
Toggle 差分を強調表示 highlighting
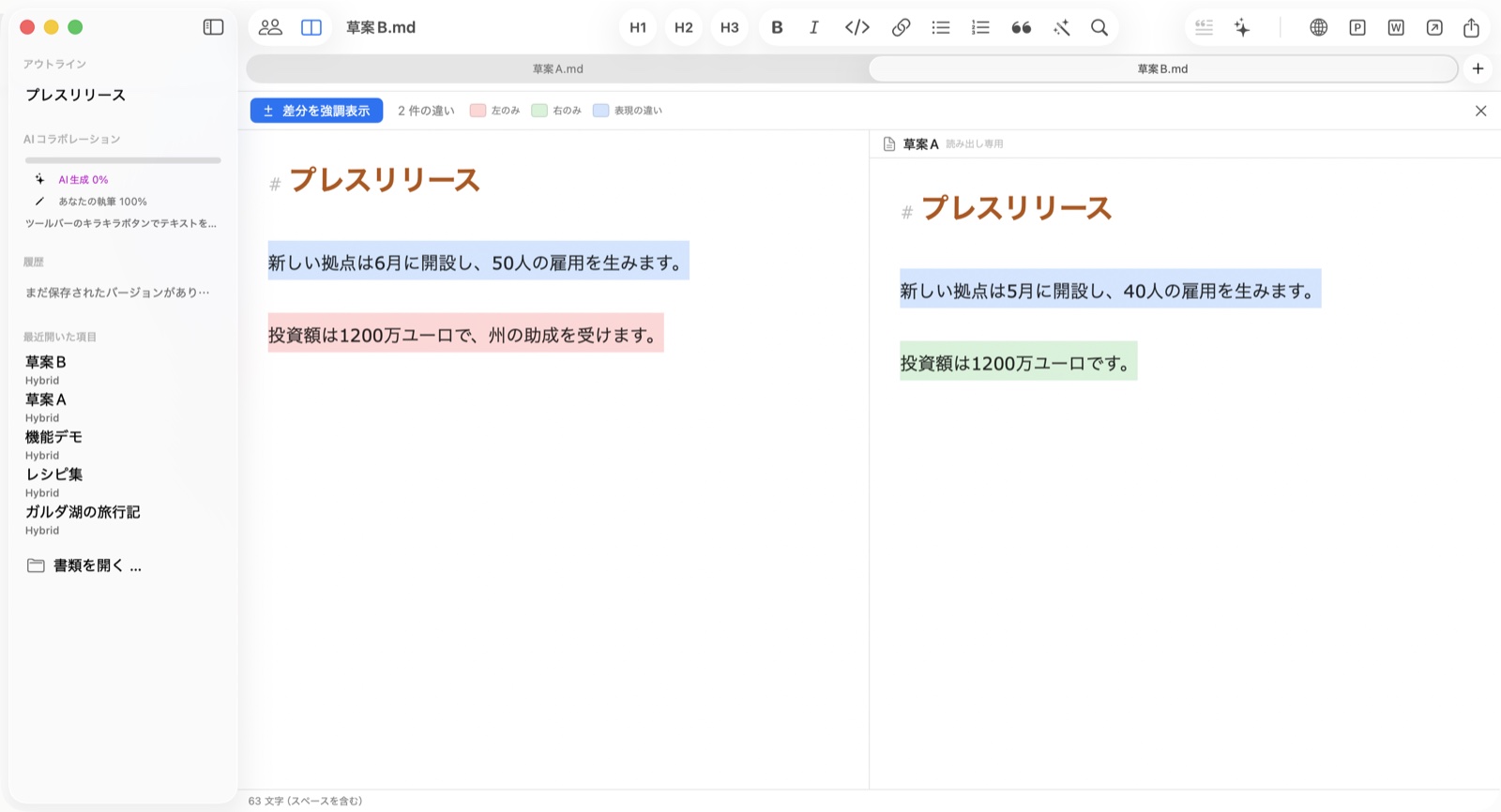316,111
